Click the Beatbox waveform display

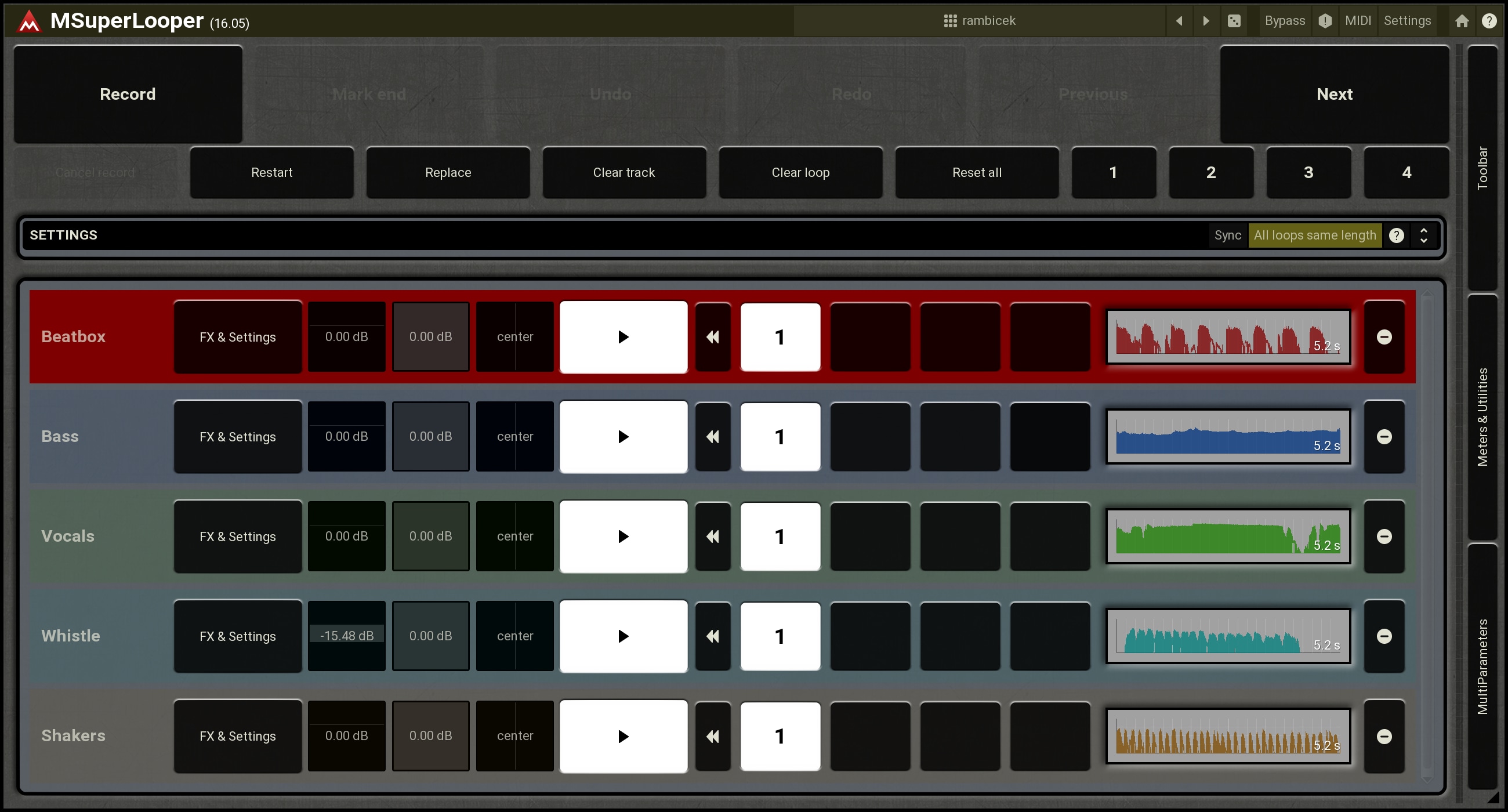1228,336
